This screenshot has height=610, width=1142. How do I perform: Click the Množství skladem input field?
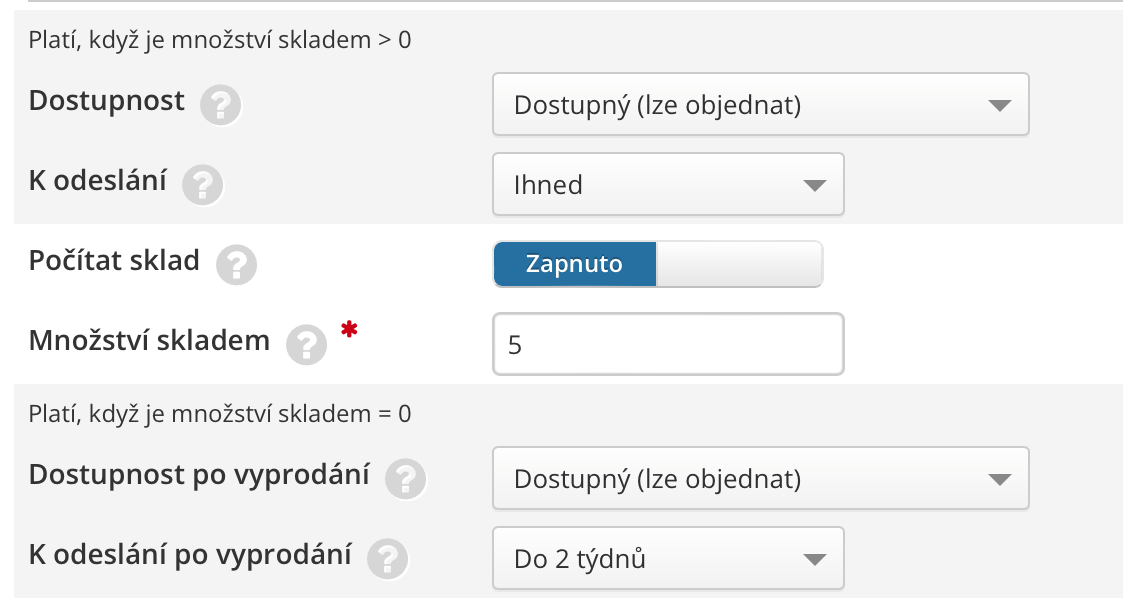coord(668,345)
